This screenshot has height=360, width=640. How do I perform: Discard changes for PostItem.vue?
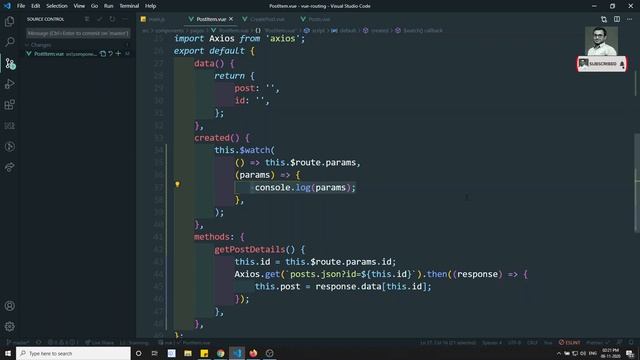111,53
